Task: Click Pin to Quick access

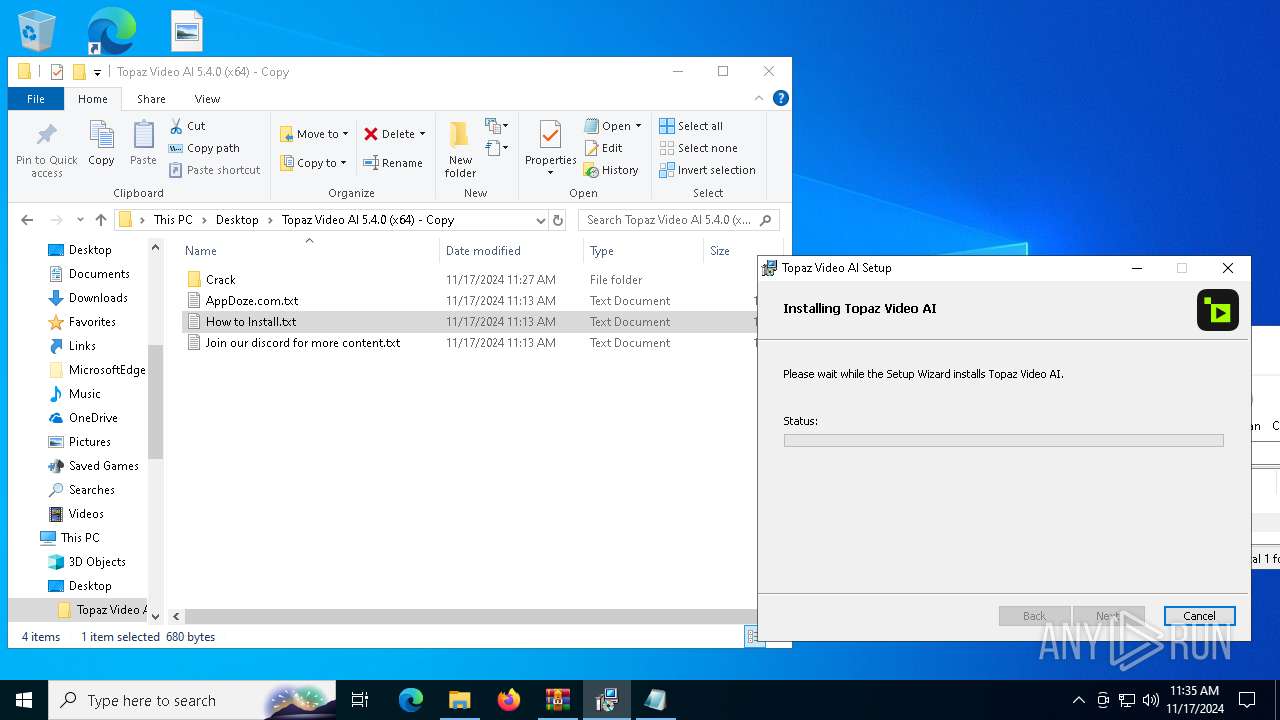Action: click(x=46, y=150)
